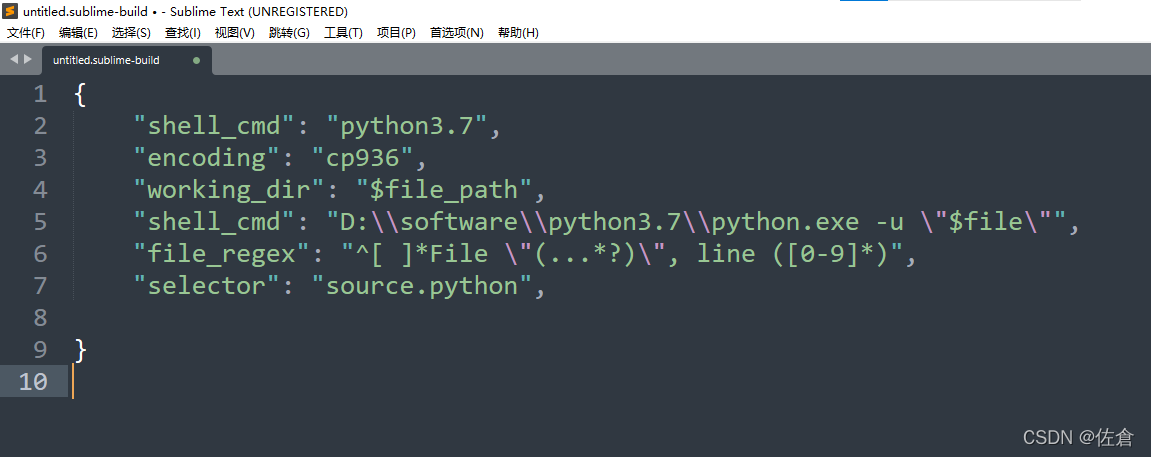Click the Sublime Text logo in title bar
The image size is (1151, 457).
coord(10,11)
